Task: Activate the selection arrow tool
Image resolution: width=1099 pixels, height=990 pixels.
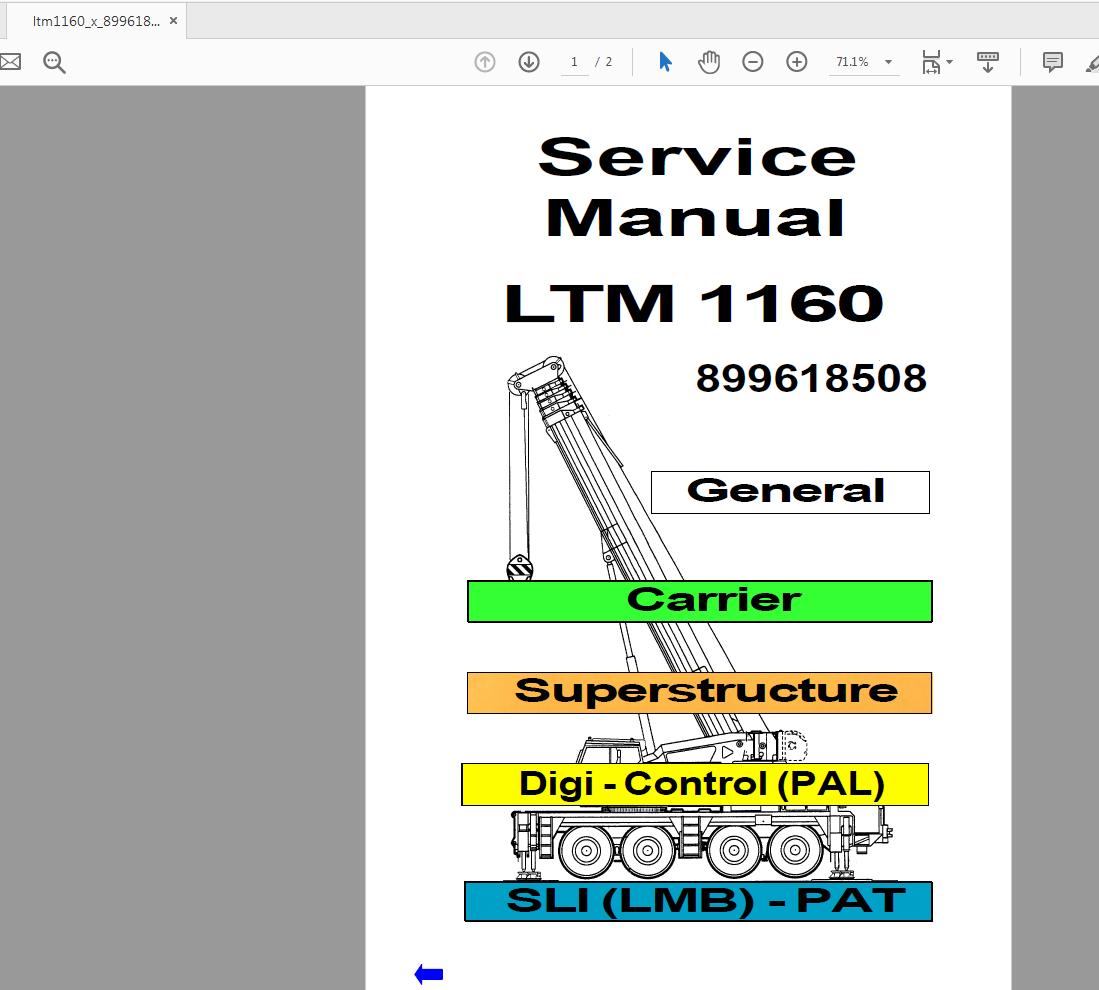Action: pos(665,62)
